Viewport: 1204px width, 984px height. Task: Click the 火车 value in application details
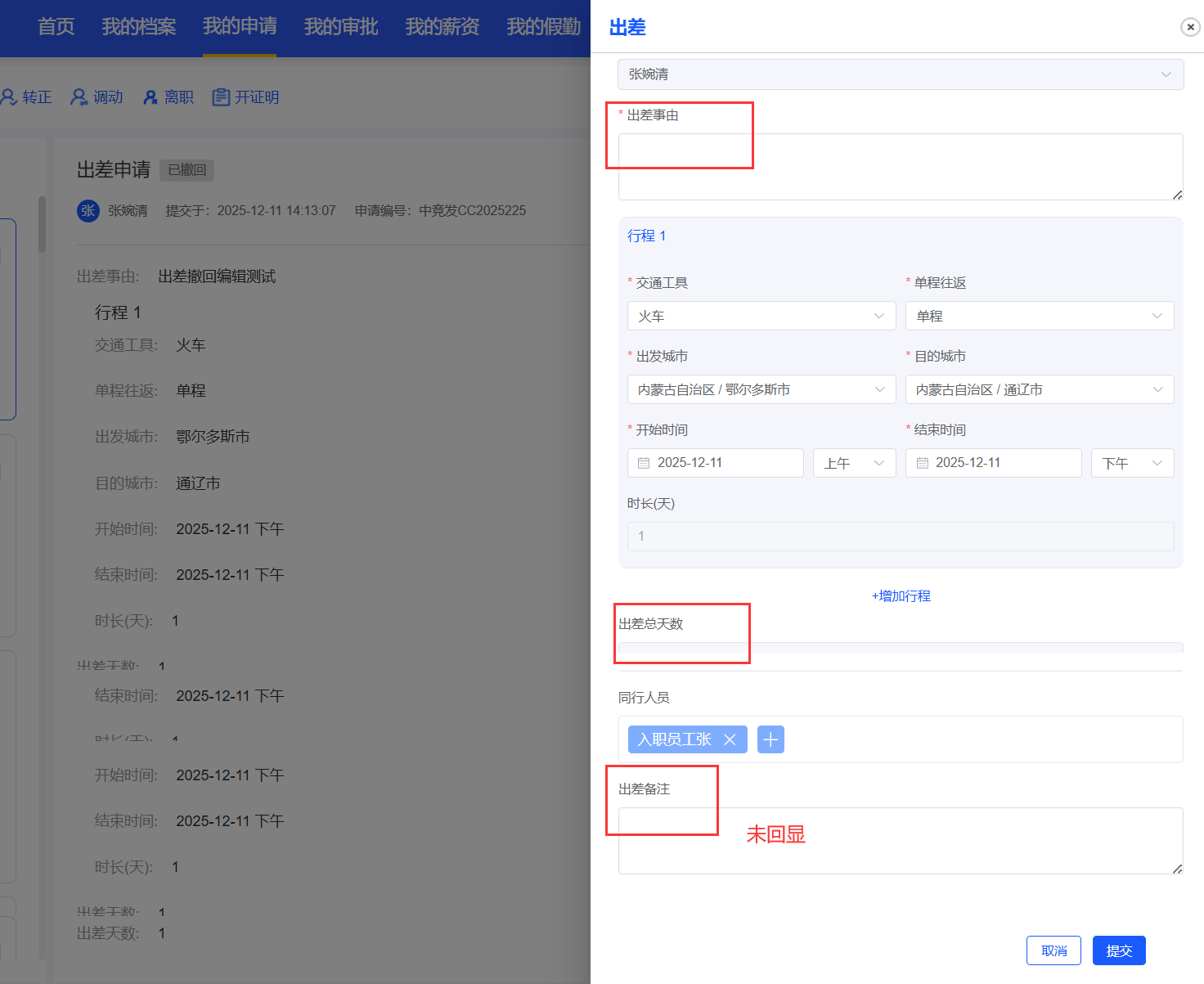[x=191, y=345]
